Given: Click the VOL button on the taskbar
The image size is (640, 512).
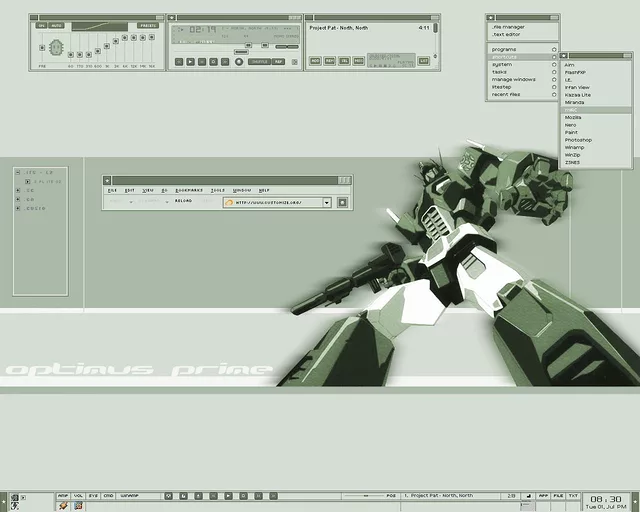Looking at the screenshot, I should 78,496.
